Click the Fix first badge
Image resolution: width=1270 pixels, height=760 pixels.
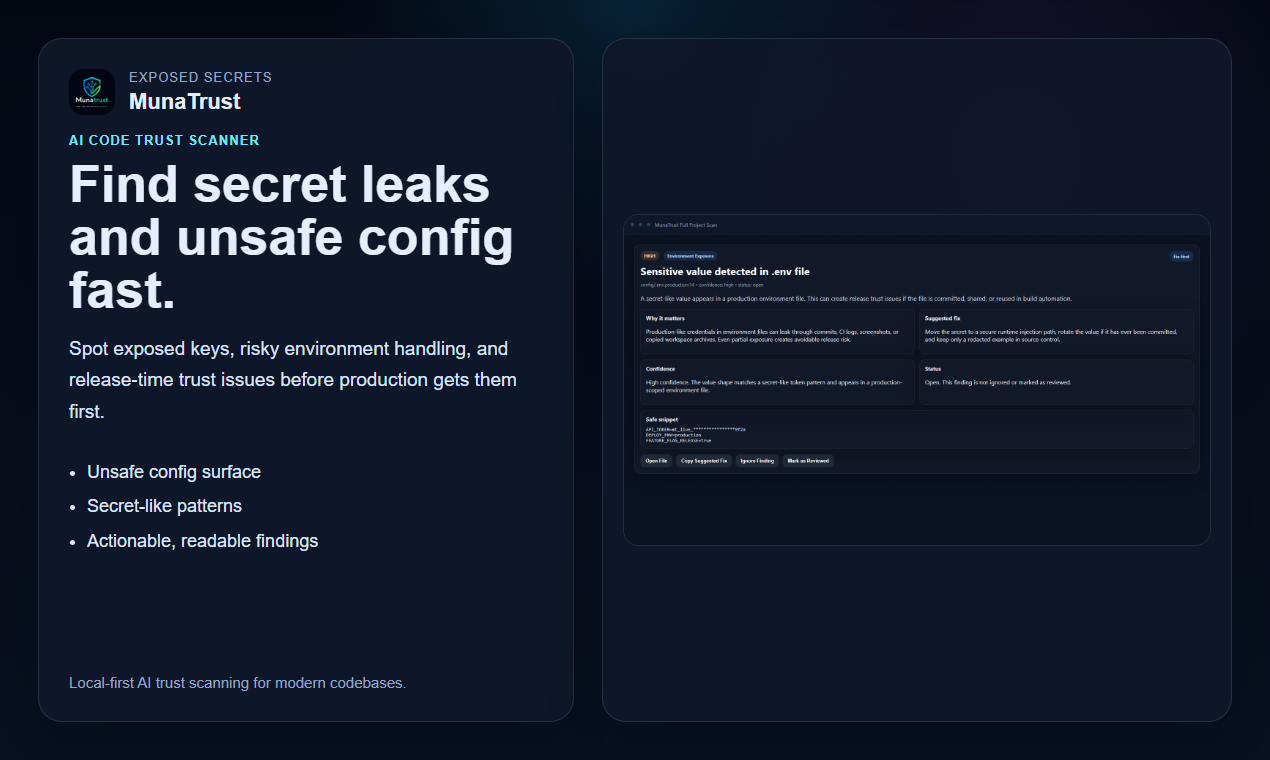(1181, 256)
